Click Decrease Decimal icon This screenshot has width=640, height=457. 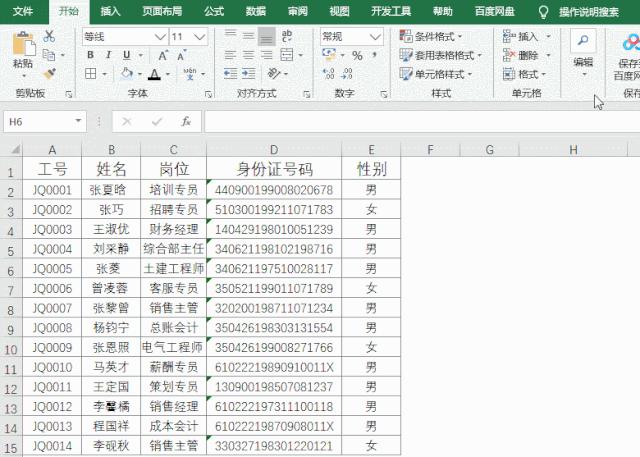[347, 74]
